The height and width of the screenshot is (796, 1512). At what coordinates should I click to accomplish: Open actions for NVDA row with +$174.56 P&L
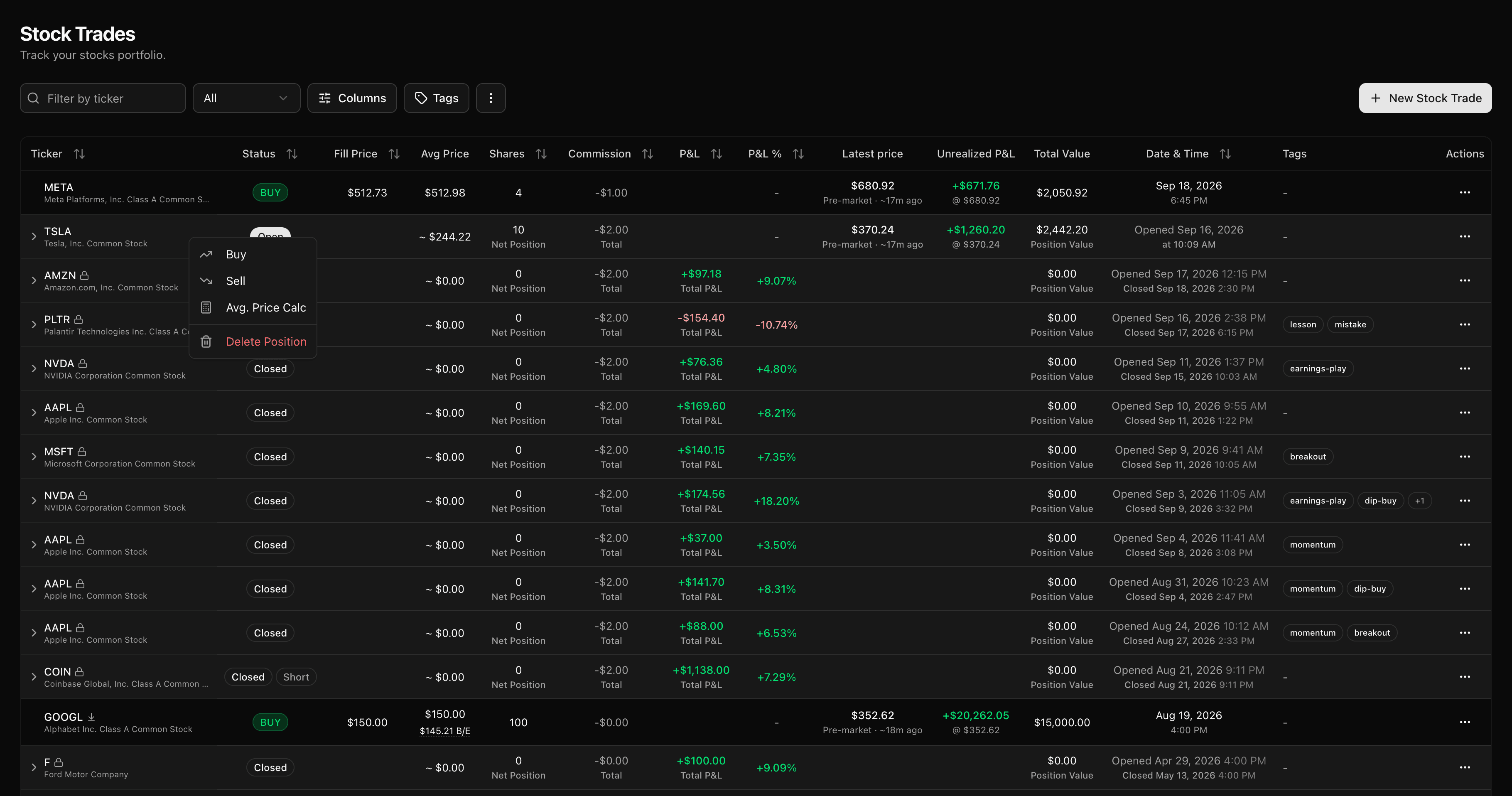click(x=1465, y=501)
